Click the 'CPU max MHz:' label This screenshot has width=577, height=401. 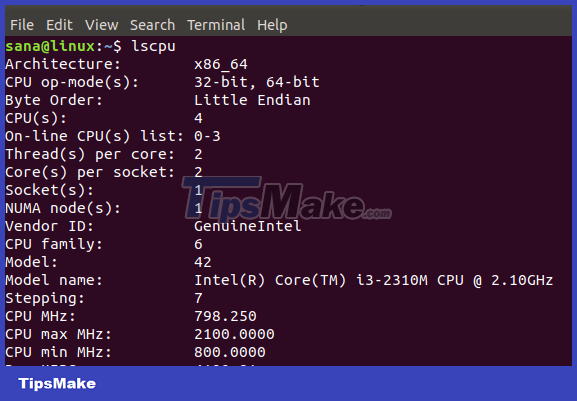click(58, 334)
